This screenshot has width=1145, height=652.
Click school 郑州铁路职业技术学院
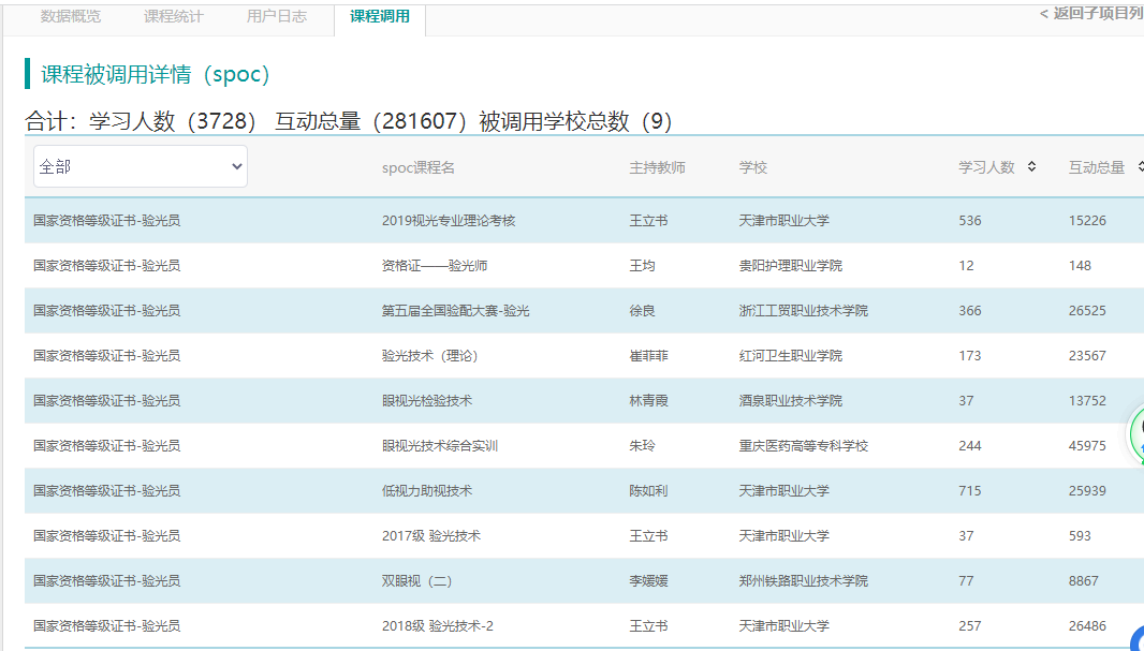point(803,582)
